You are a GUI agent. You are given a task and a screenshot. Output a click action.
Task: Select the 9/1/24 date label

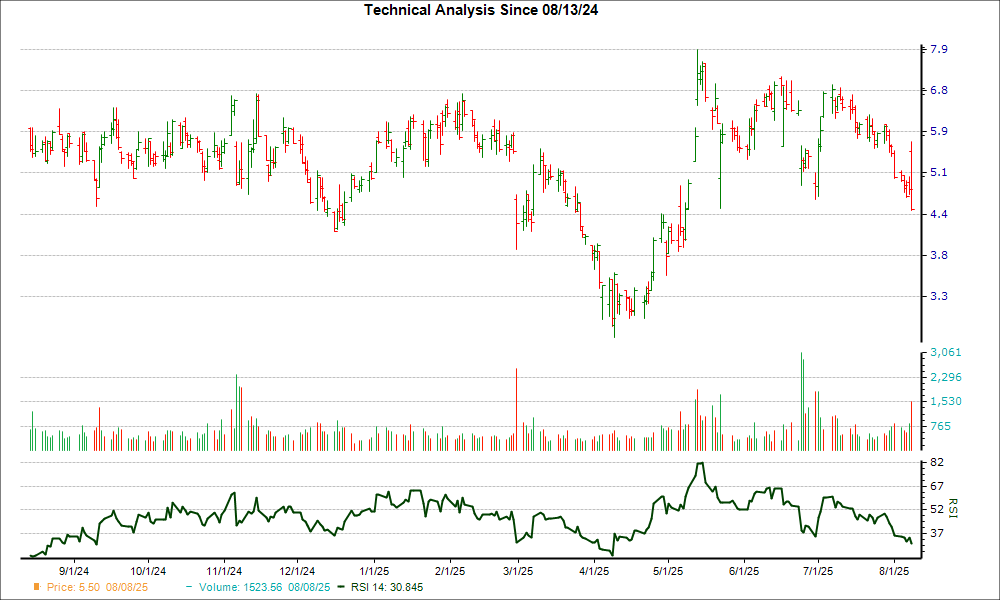(74, 571)
